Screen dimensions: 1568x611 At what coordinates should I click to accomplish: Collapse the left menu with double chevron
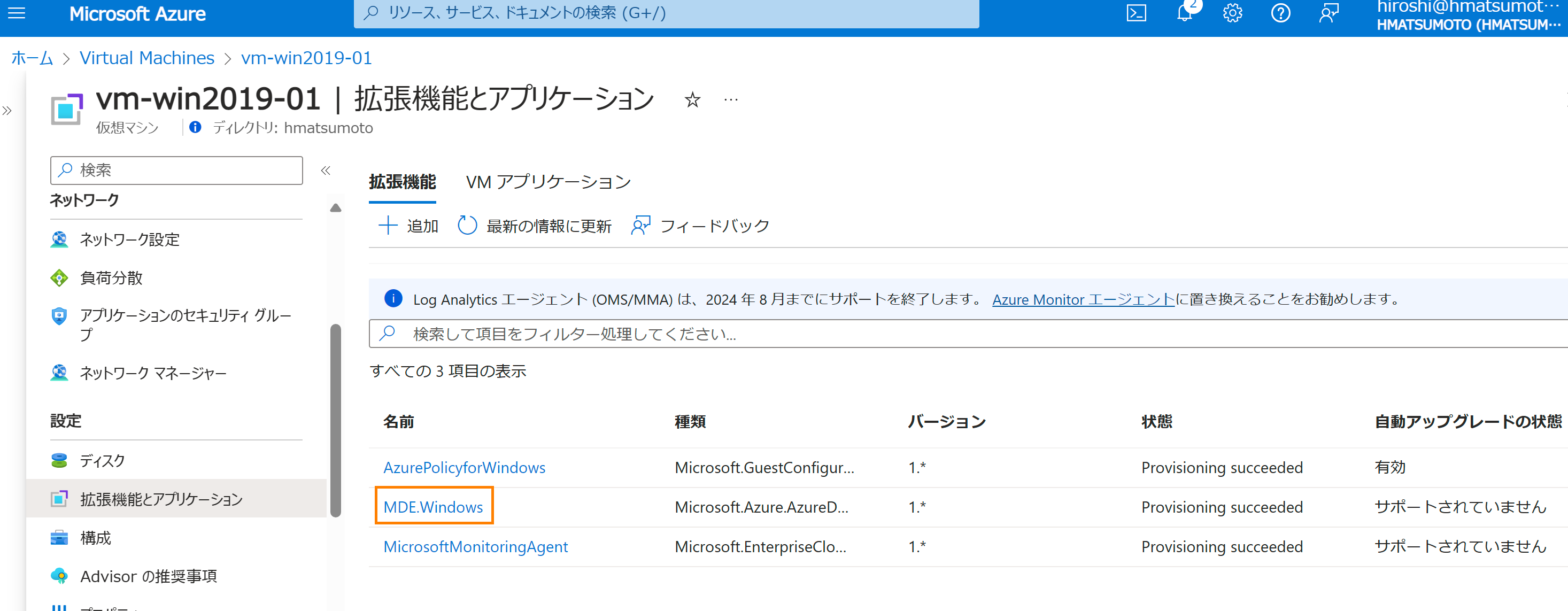coord(326,171)
